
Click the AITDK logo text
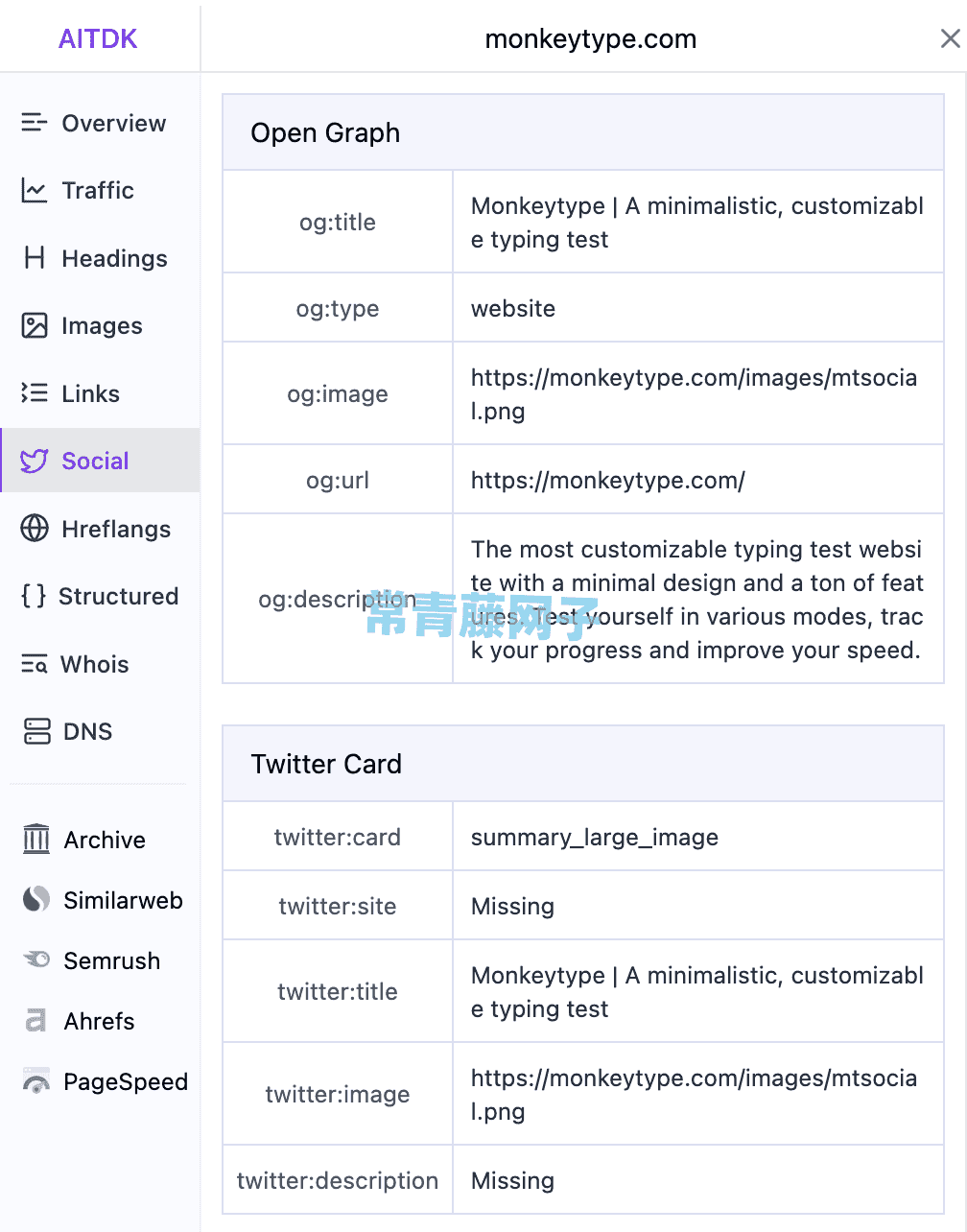click(x=98, y=38)
